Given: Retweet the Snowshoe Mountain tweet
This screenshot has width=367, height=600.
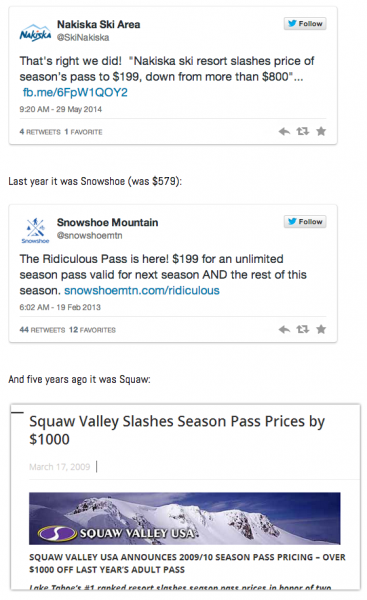Looking at the screenshot, I should [303, 329].
